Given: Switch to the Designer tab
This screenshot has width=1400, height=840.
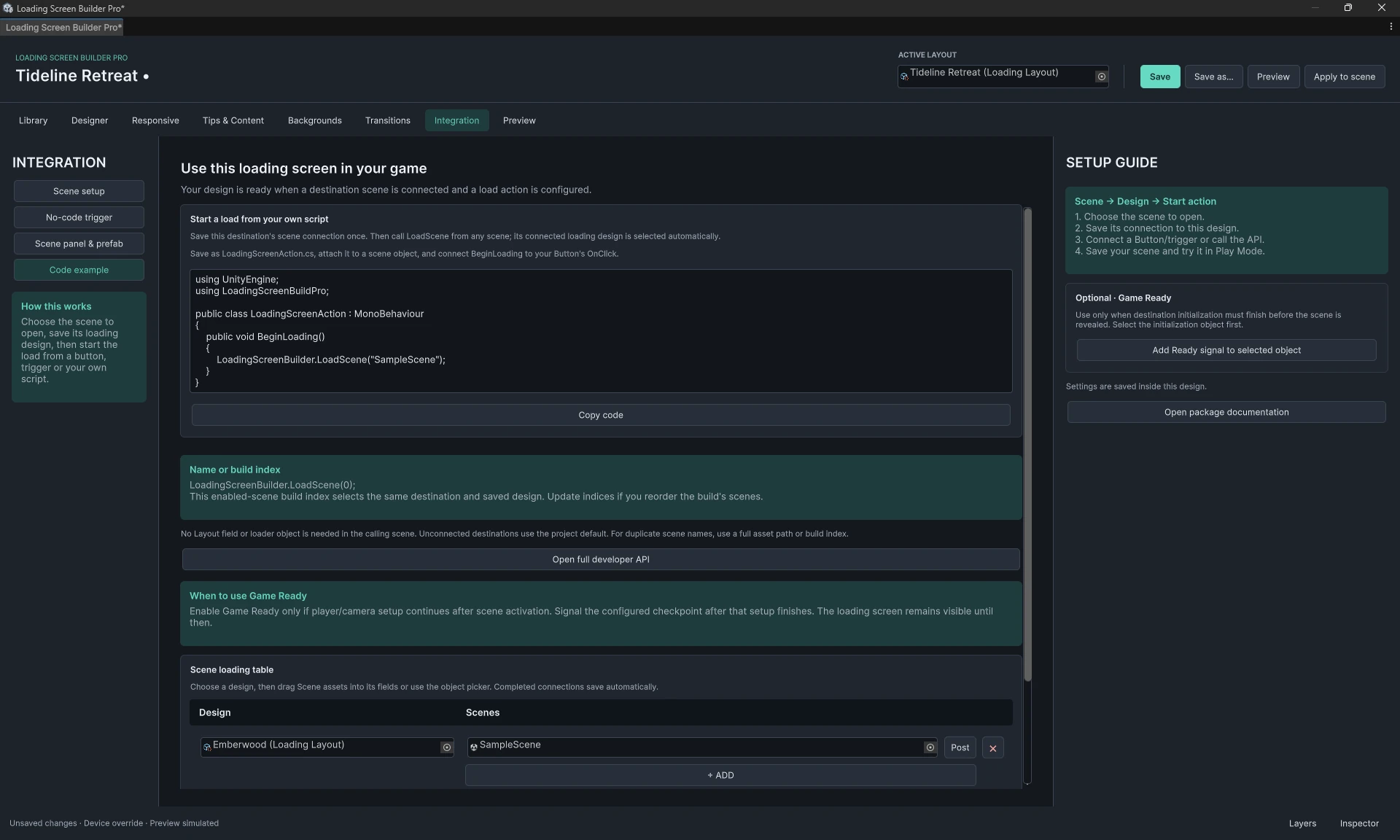Looking at the screenshot, I should [90, 120].
